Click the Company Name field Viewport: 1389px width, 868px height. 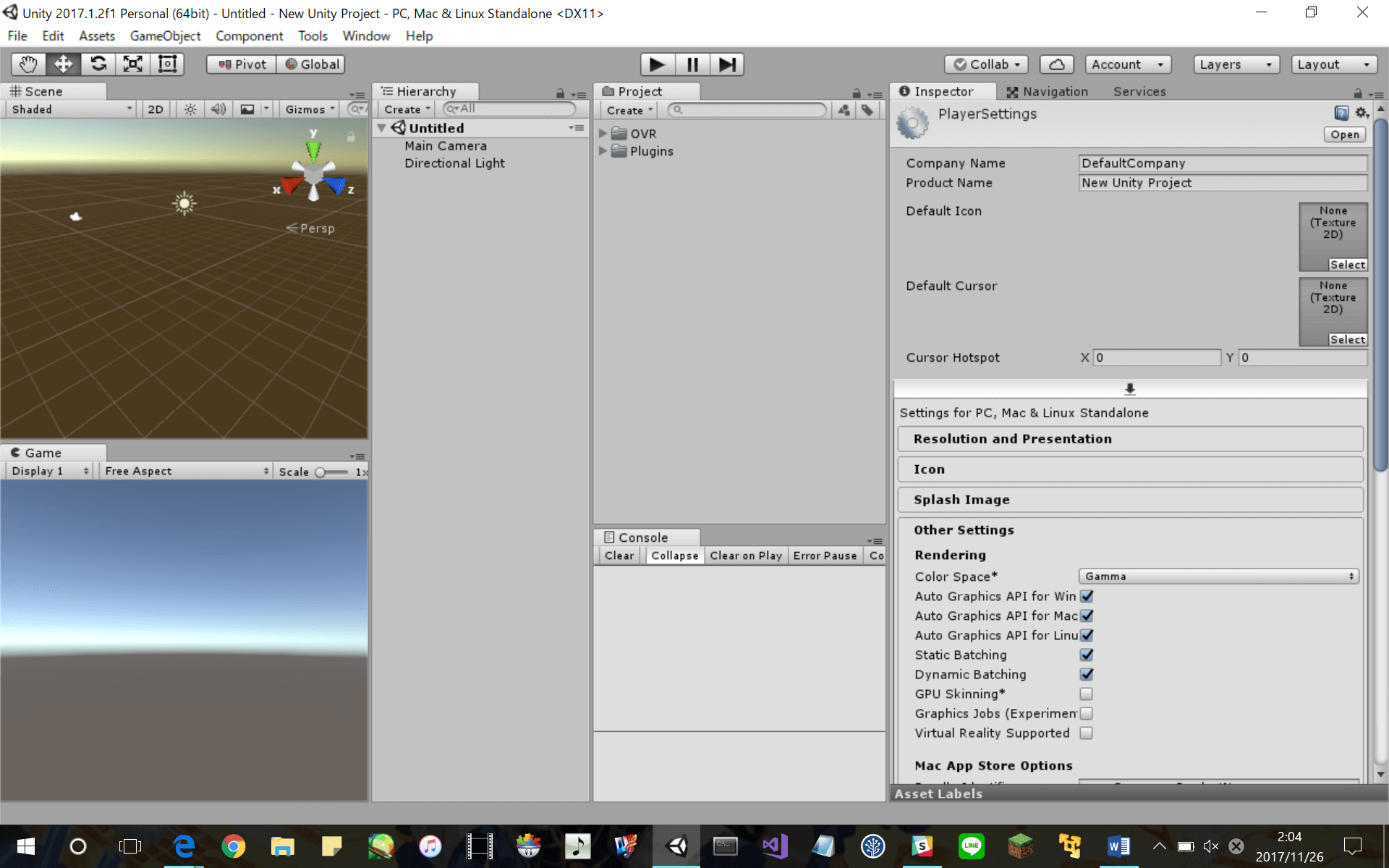pyautogui.click(x=1223, y=163)
